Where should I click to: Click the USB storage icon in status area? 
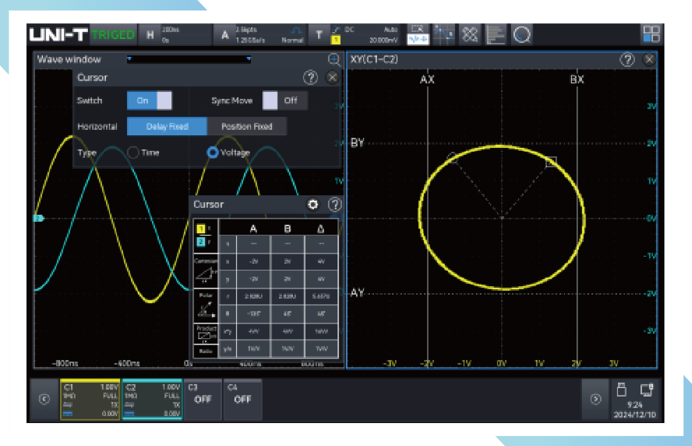point(621,390)
